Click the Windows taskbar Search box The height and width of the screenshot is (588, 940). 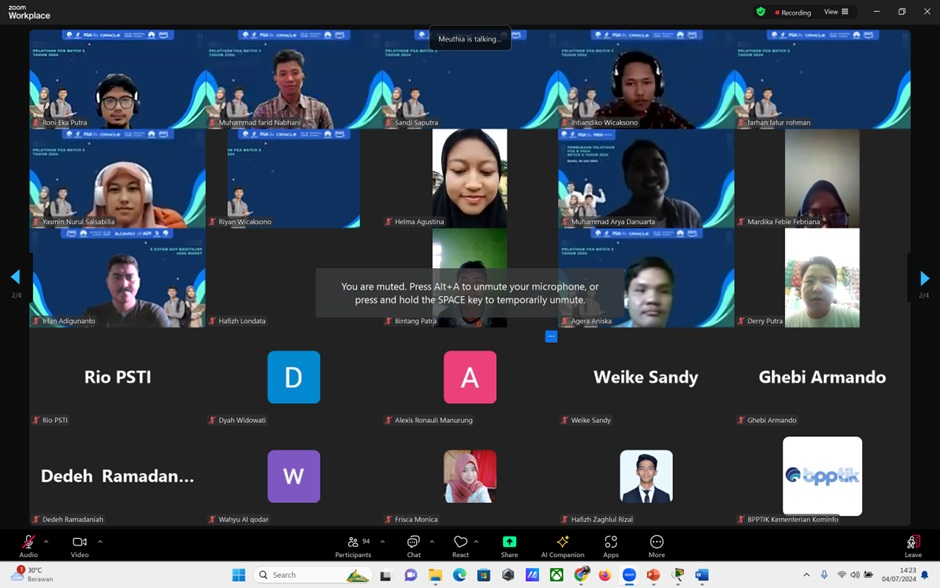pyautogui.click(x=310, y=575)
